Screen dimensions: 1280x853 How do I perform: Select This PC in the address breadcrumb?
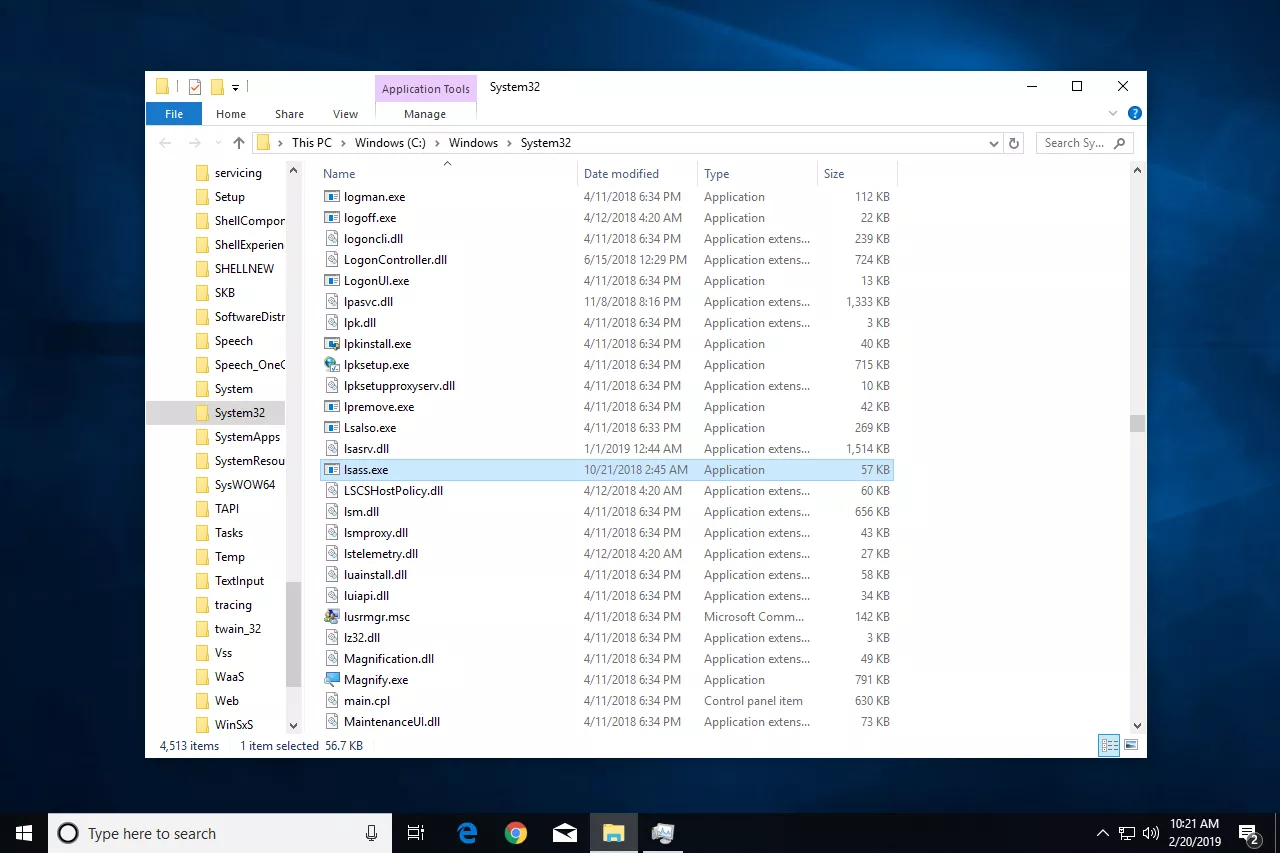pos(312,142)
